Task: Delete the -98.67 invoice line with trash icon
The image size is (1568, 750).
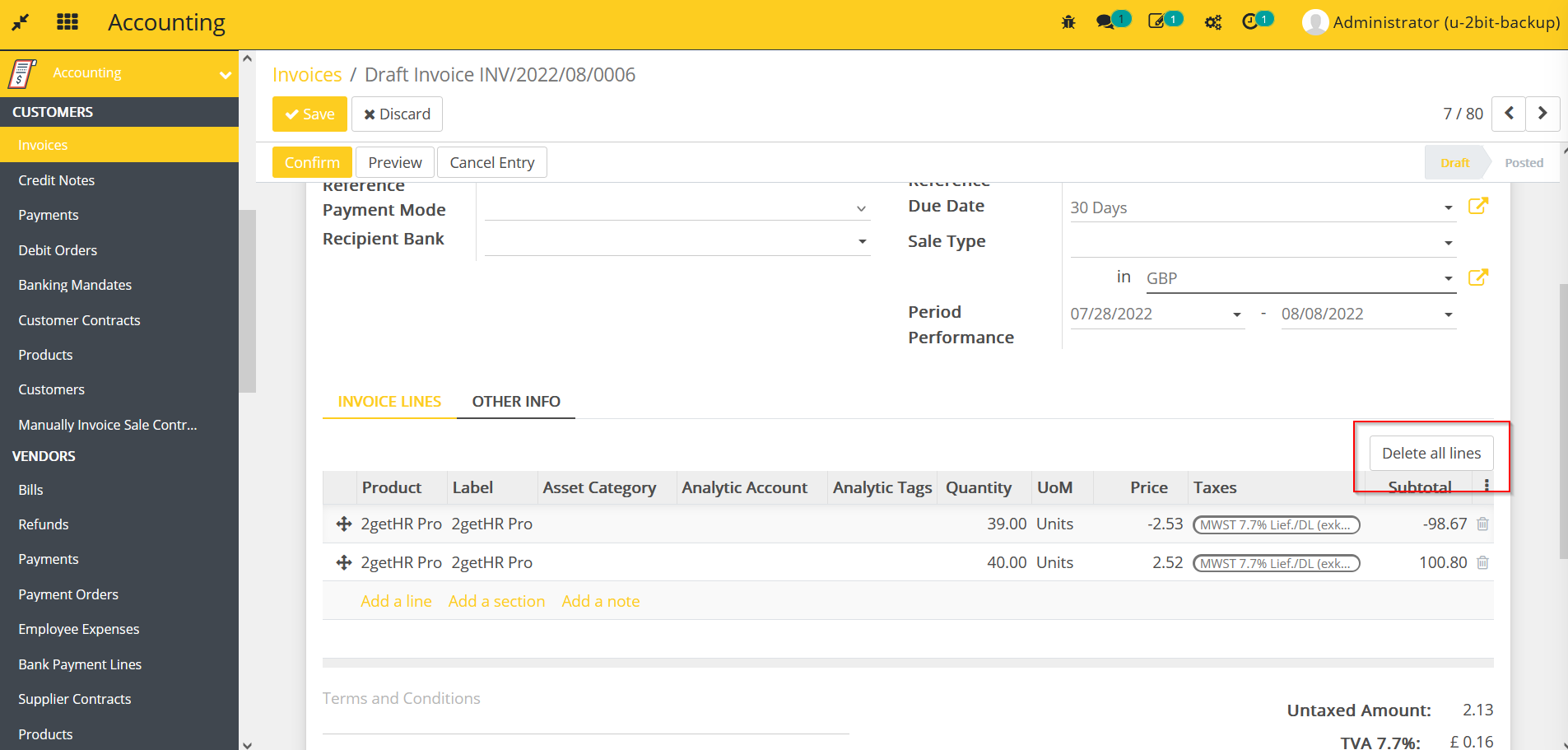Action: tap(1482, 524)
